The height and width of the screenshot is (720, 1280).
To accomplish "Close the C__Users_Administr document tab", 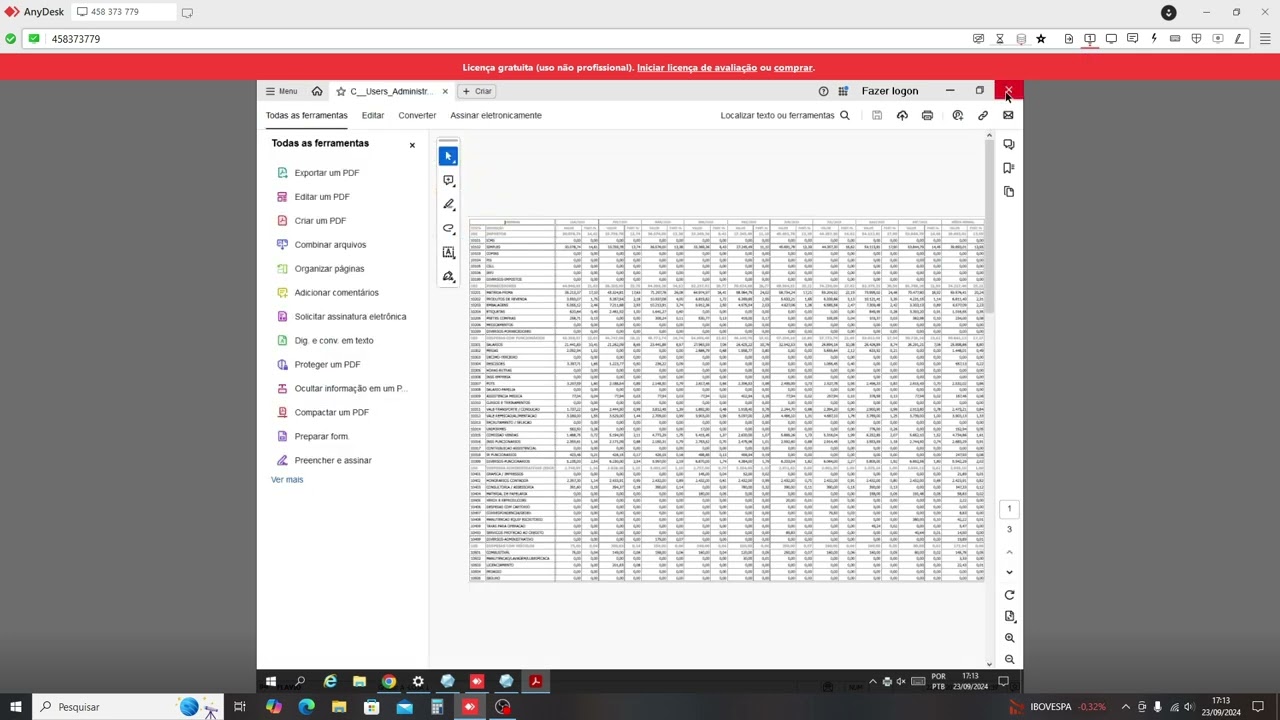I will pos(445,91).
